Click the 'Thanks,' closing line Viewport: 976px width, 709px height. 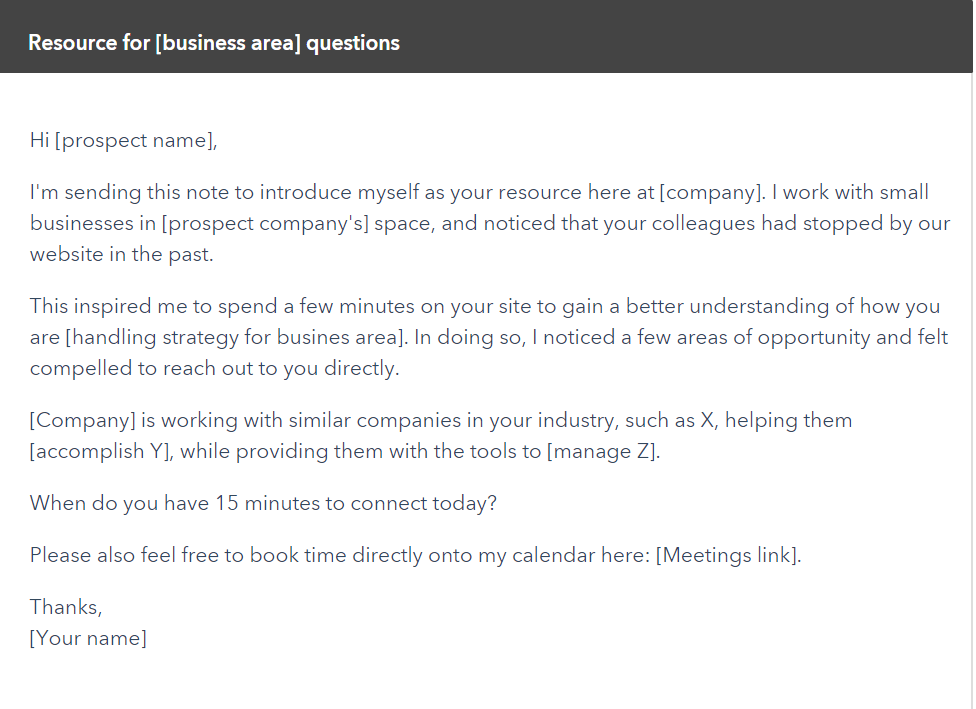pyautogui.click(x=66, y=607)
